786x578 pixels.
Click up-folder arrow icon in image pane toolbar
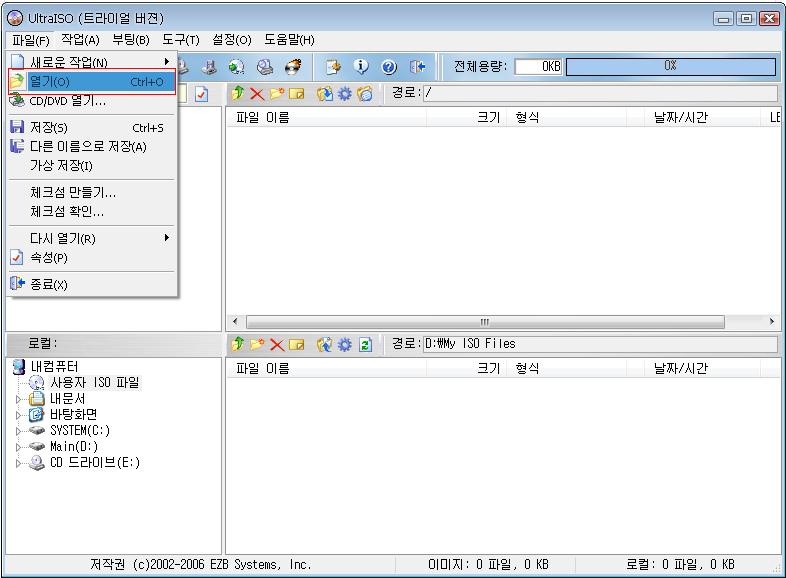click(238, 94)
